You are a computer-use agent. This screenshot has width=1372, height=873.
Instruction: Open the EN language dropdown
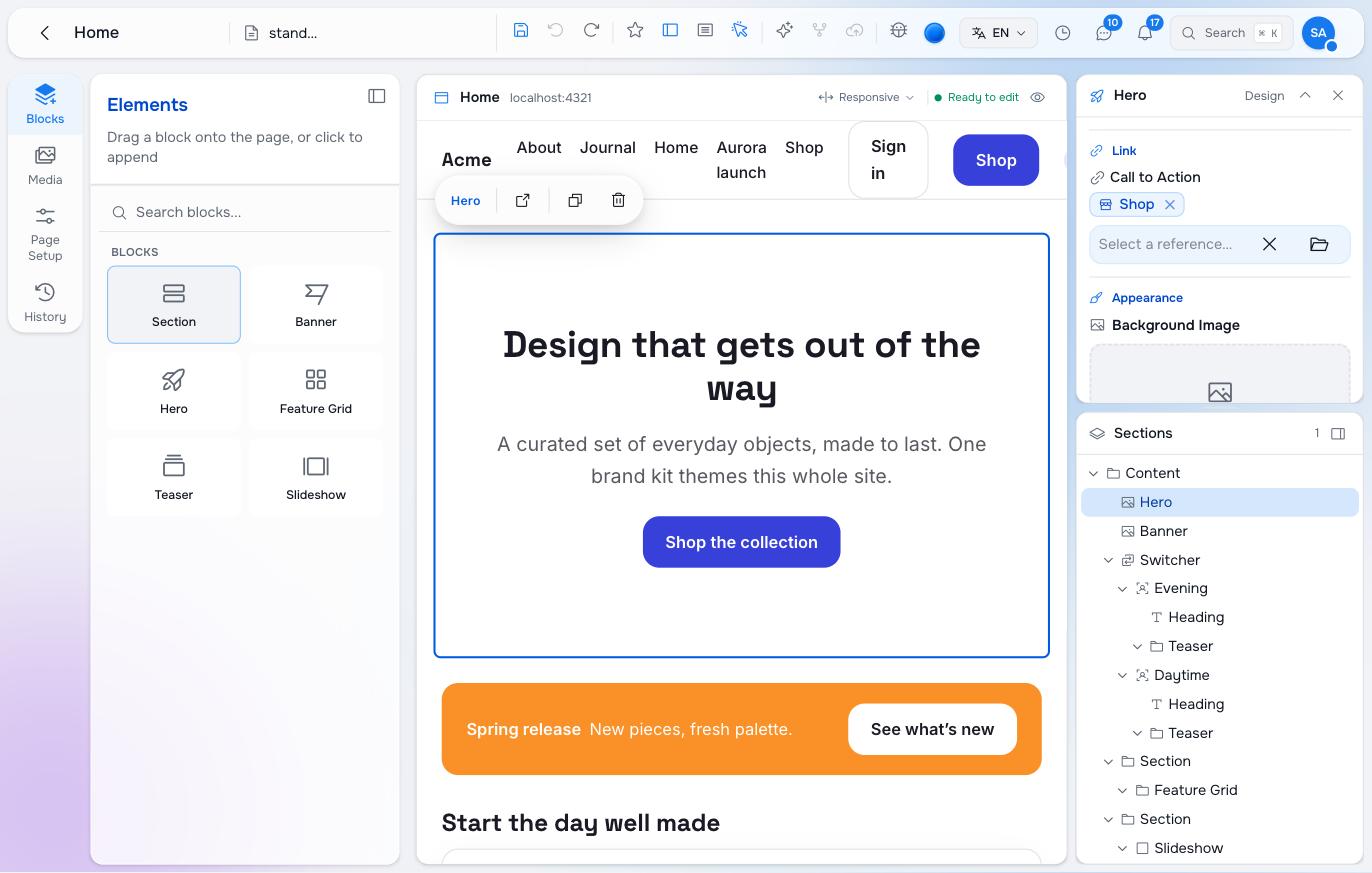(x=998, y=33)
